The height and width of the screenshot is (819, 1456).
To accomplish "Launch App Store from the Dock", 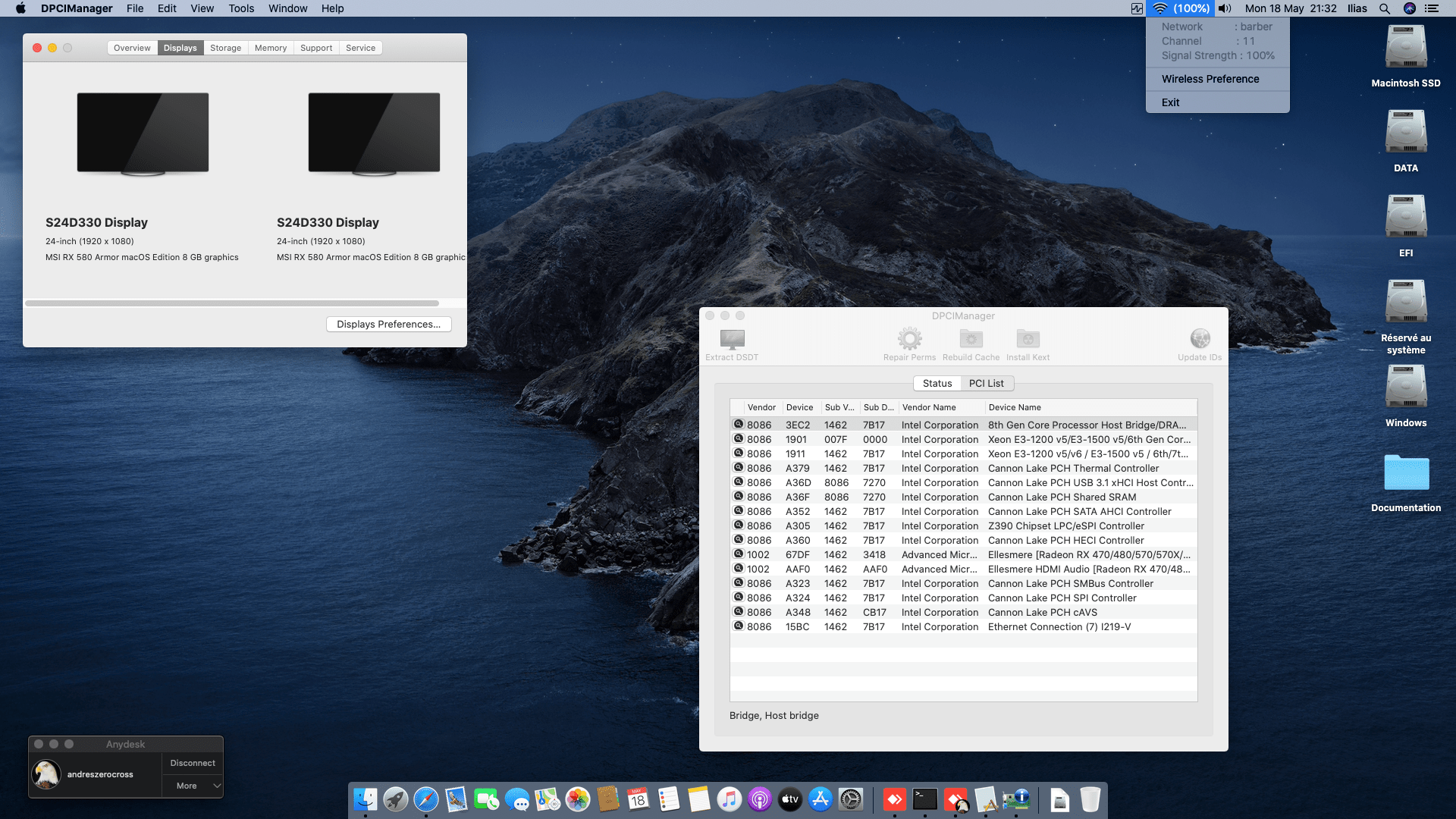I will coord(821,799).
